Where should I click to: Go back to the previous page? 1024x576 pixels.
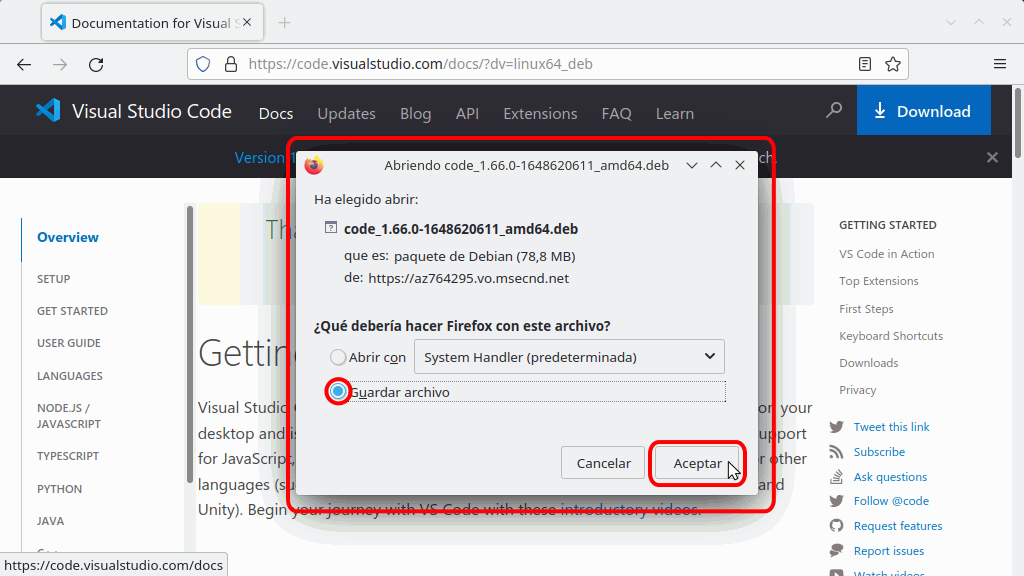24,64
